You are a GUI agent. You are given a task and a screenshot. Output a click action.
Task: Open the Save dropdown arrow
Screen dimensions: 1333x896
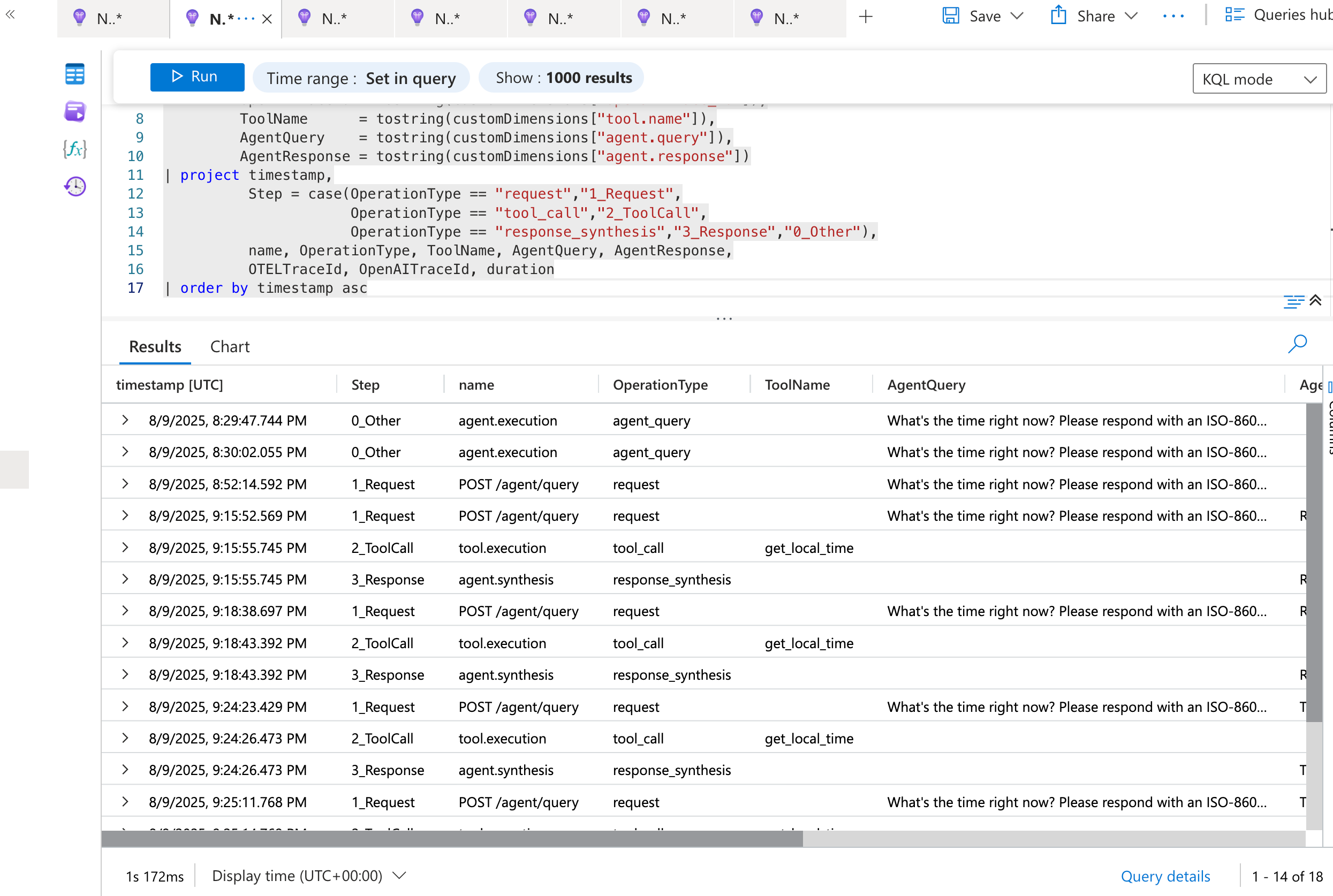pos(1017,16)
